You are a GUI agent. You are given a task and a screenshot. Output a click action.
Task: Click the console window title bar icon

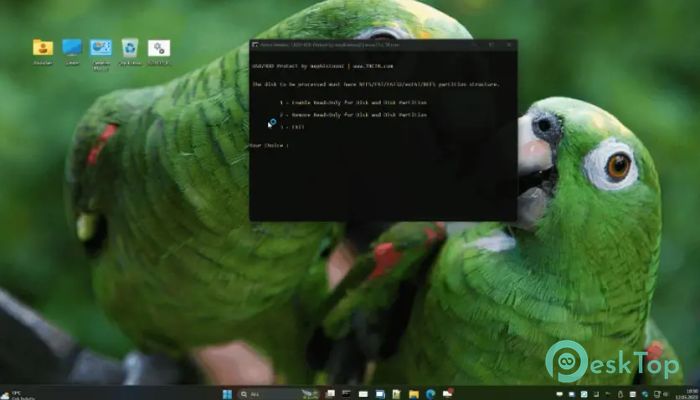[x=255, y=45]
